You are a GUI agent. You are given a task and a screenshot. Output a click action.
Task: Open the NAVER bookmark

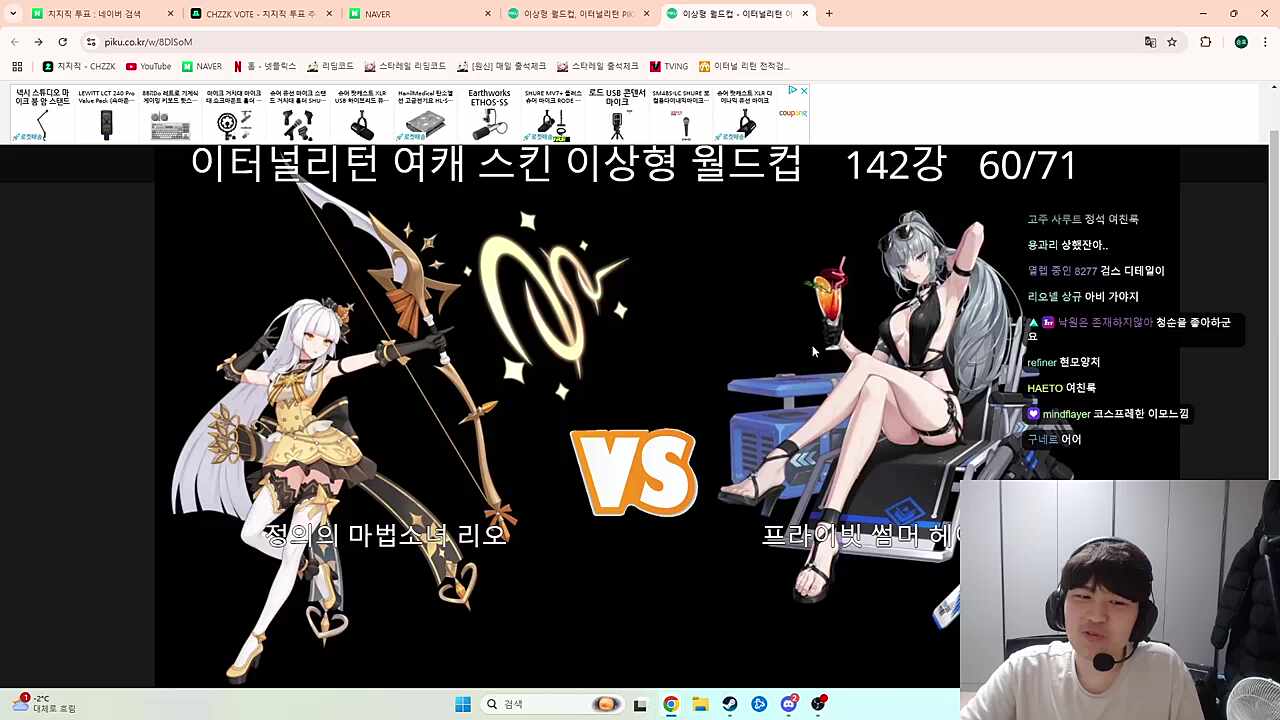click(202, 66)
